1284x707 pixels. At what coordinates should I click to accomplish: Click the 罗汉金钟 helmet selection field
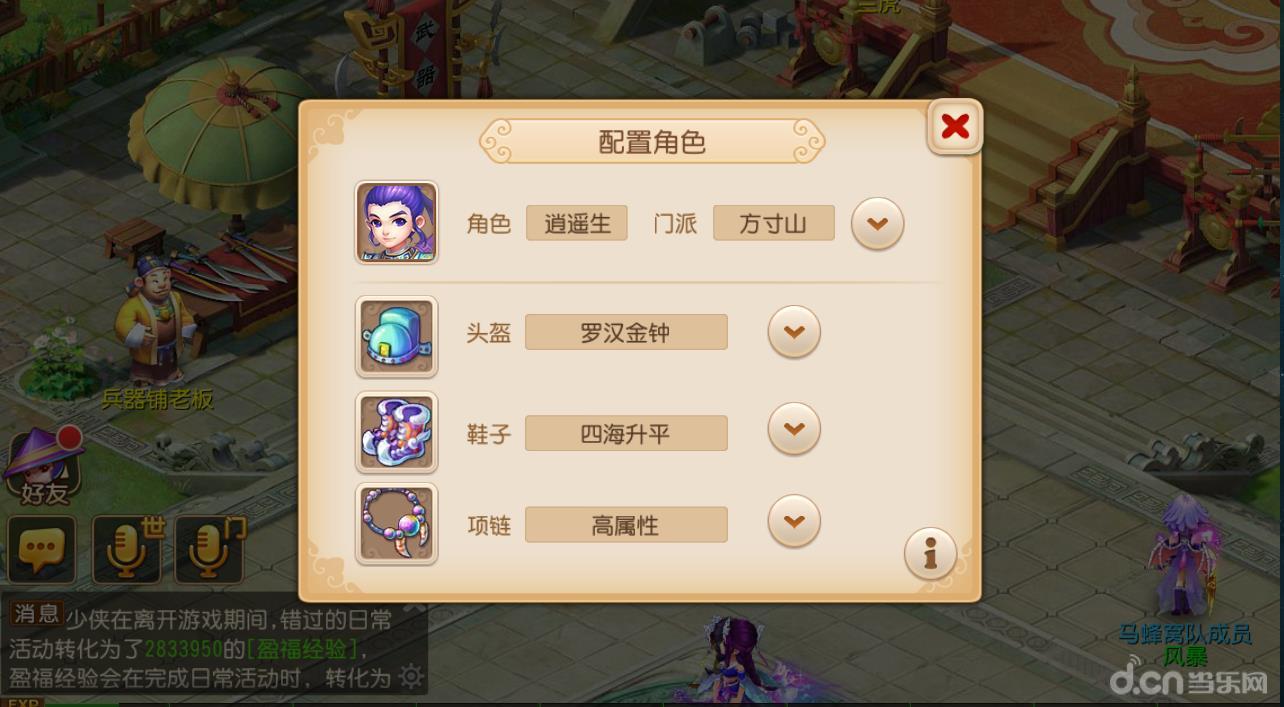(x=626, y=332)
